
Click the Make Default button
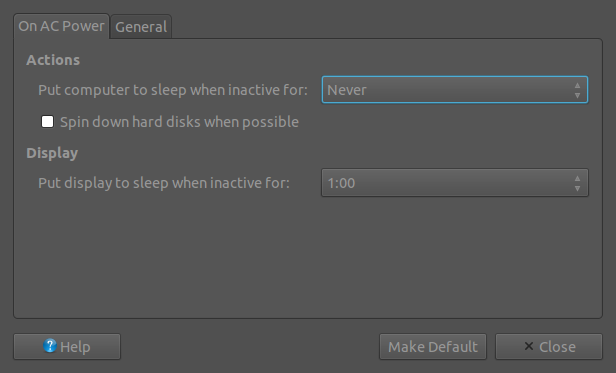433,346
